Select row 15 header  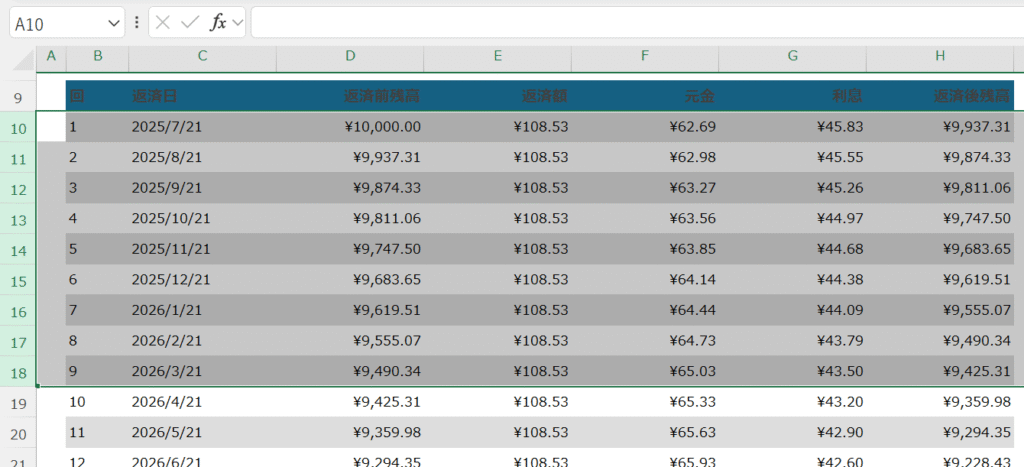coord(18,282)
